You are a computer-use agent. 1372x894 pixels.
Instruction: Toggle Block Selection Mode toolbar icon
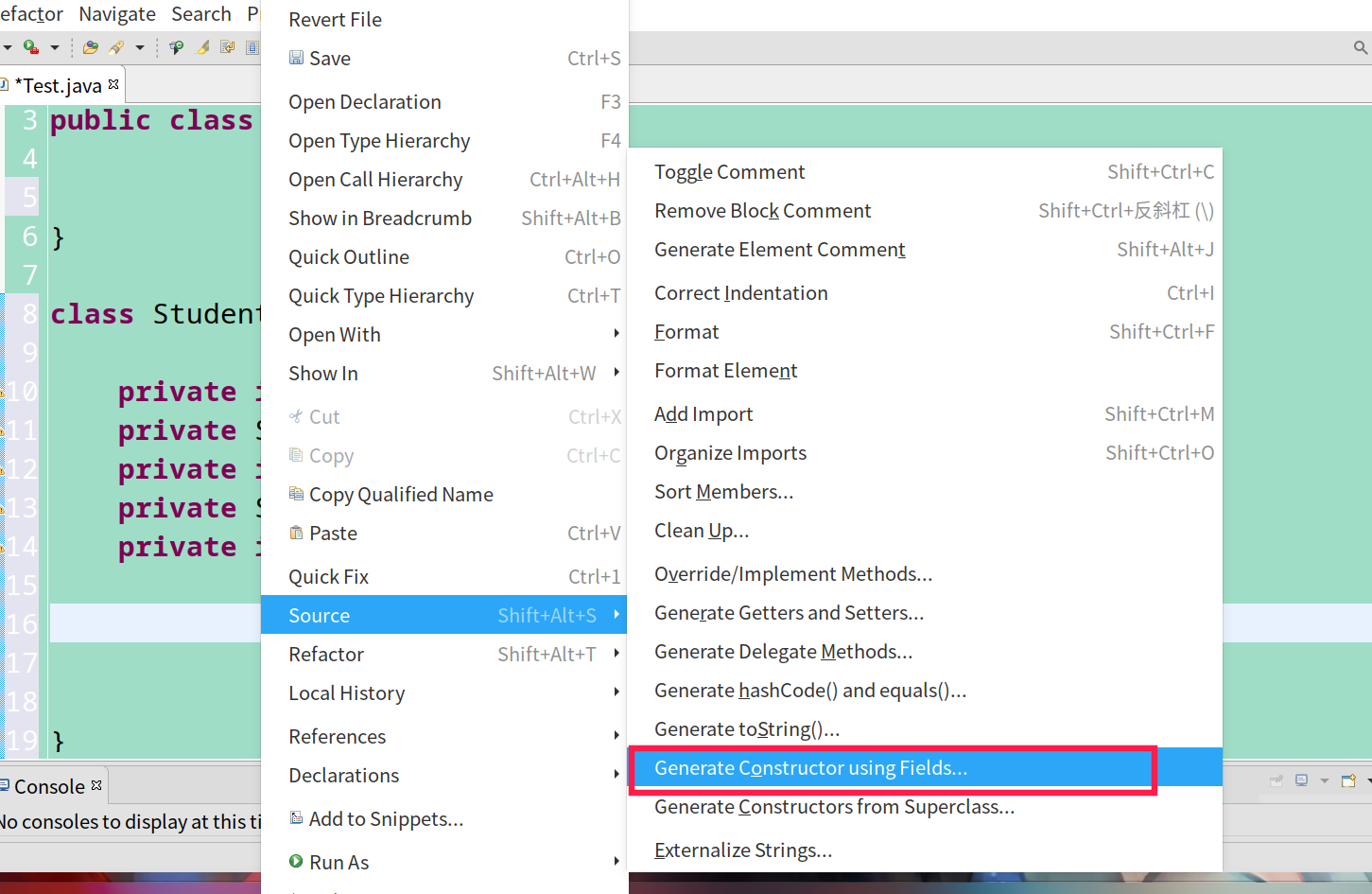pos(252,47)
